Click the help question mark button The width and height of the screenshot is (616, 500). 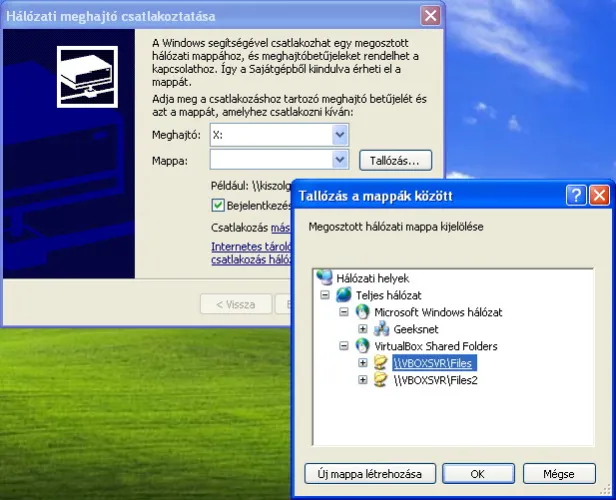pos(576,195)
